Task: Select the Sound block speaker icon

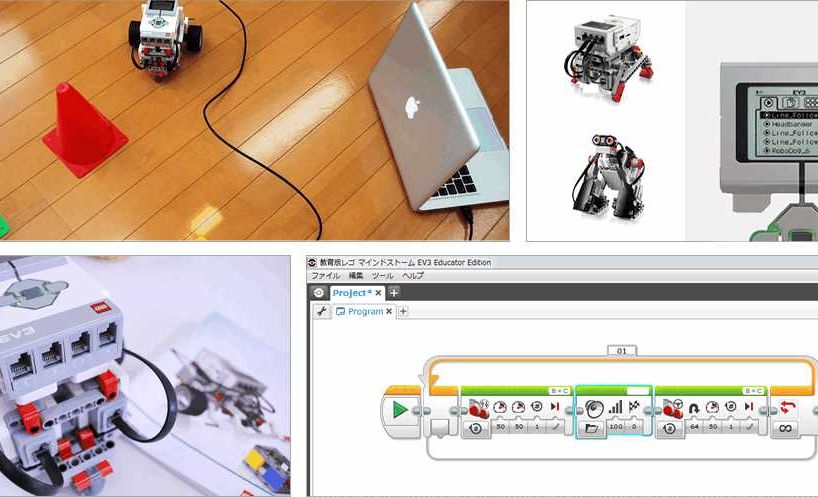Action: pyautogui.click(x=594, y=409)
